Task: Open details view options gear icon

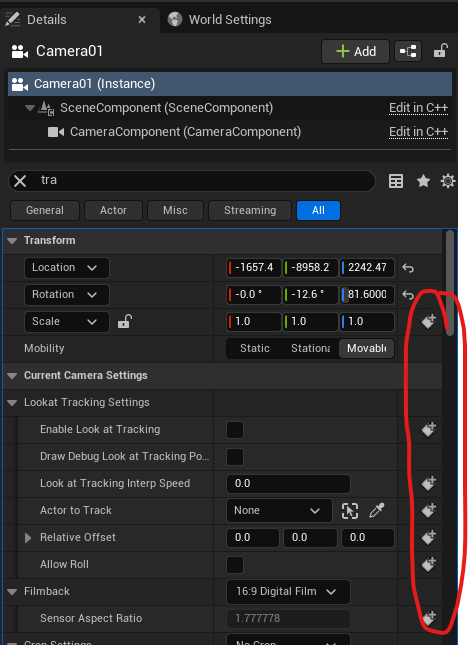Action: pyautogui.click(x=448, y=181)
